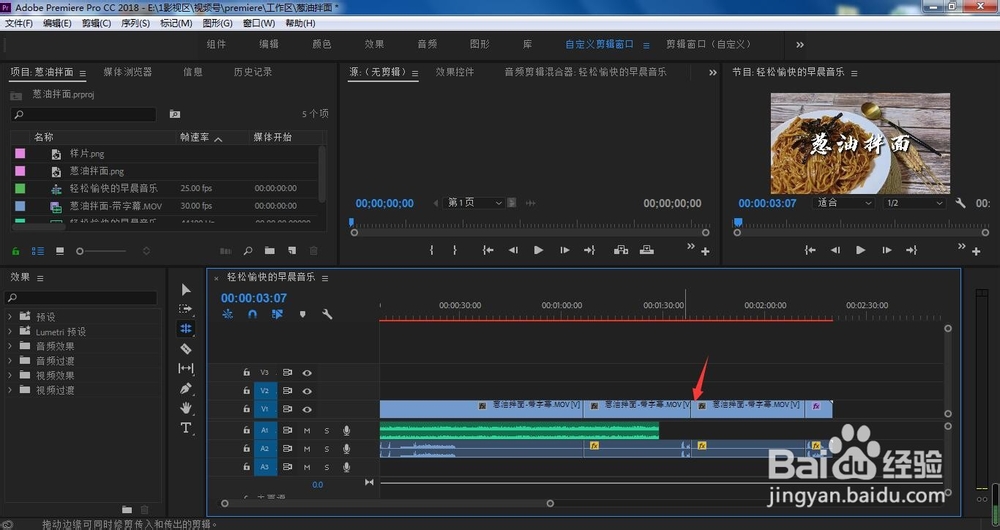Enable voice-over record on track A1
The image size is (1000, 530).
pyautogui.click(x=346, y=431)
